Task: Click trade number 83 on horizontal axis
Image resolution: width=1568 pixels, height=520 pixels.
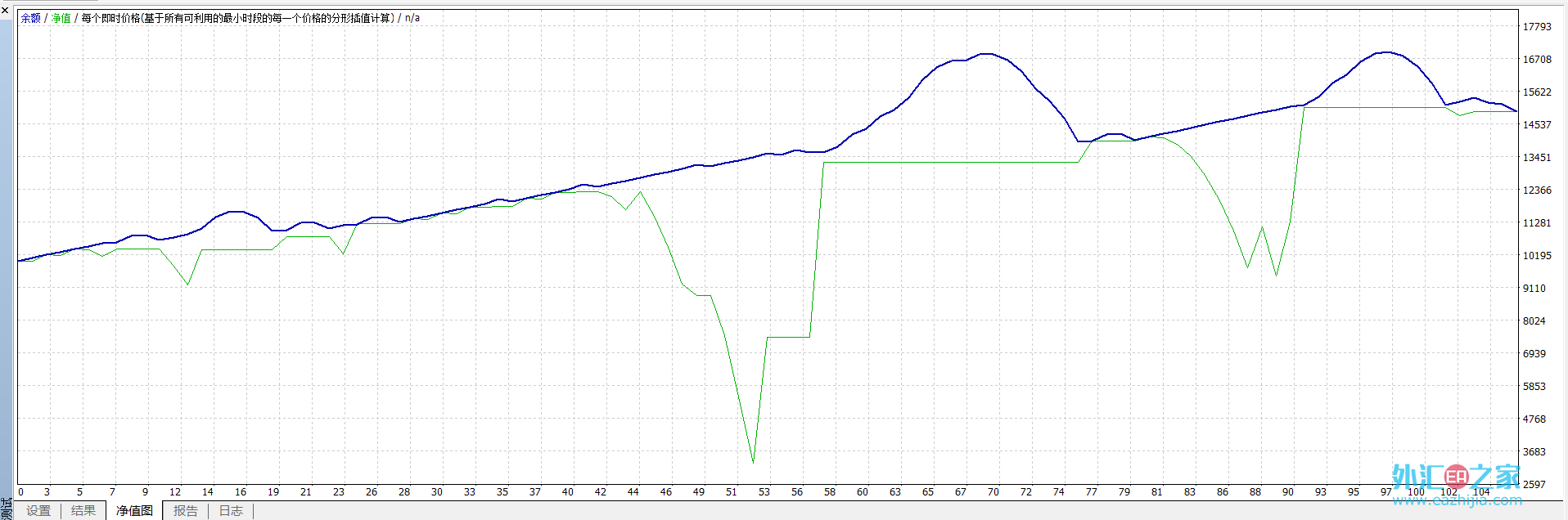Action: pos(1190,492)
